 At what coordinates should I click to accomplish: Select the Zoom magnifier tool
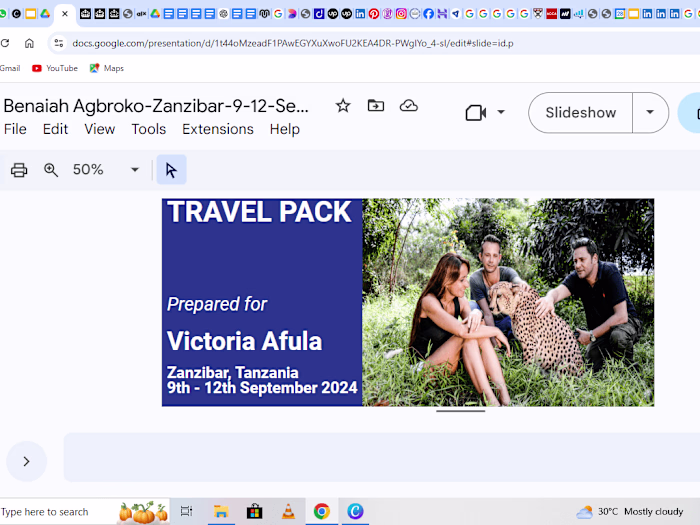pyautogui.click(x=51, y=170)
